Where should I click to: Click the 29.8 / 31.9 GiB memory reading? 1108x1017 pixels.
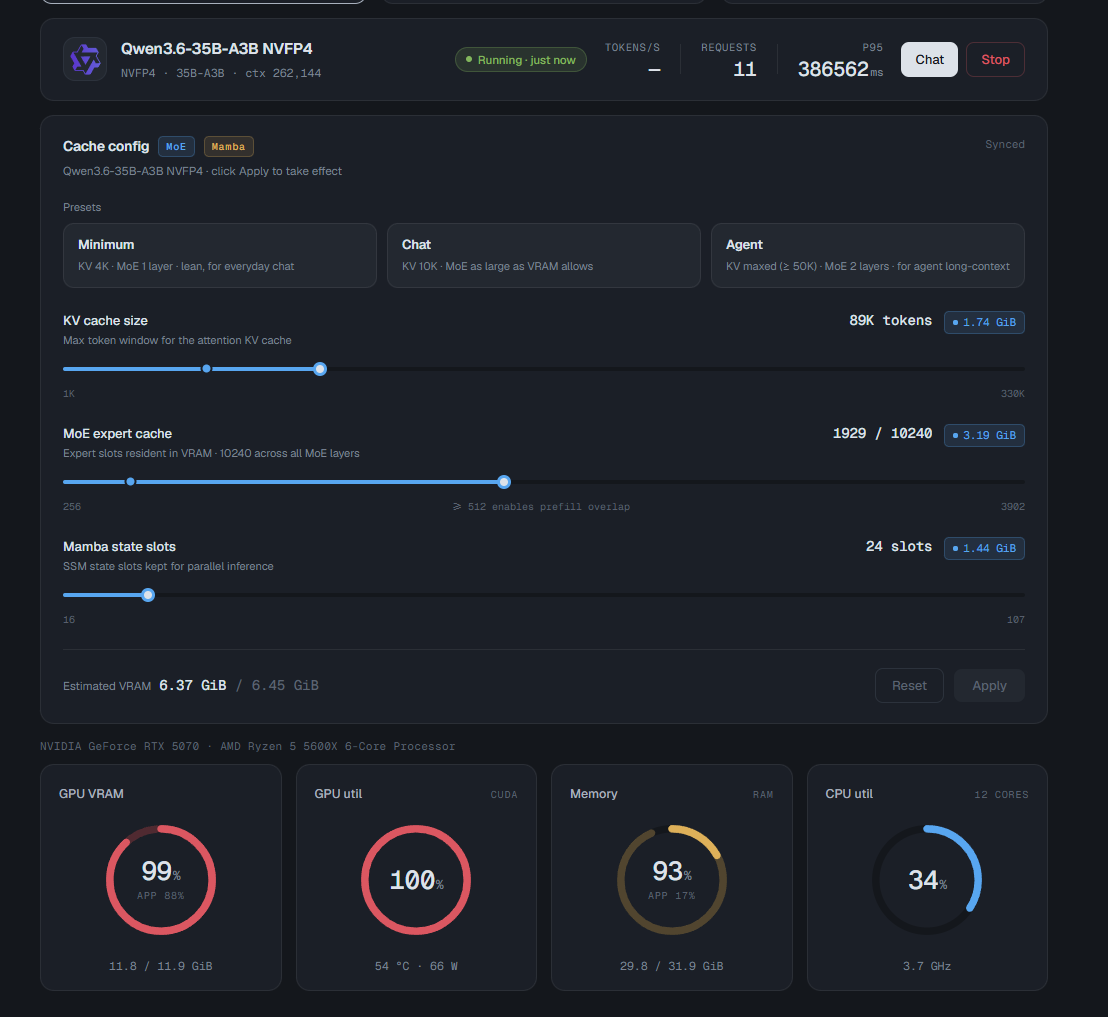point(671,966)
